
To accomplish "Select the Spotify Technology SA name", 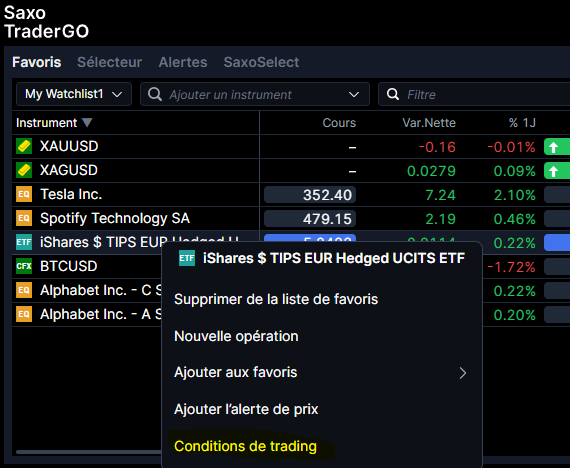I will (x=115, y=218).
